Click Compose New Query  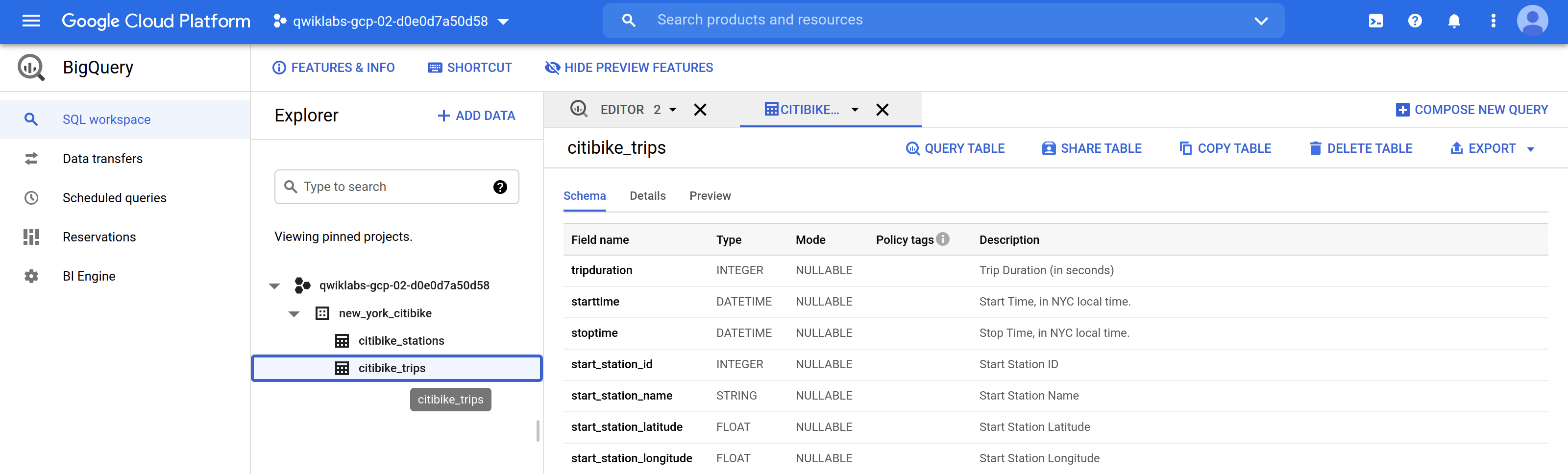tap(1471, 110)
